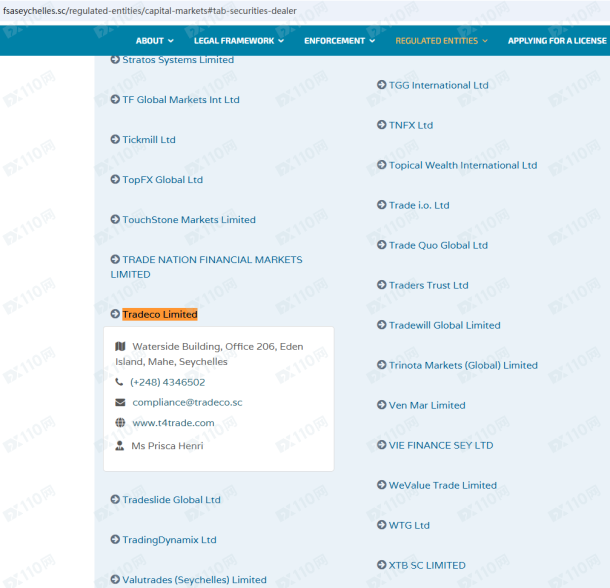
Task: Expand VIE FINANCE SEY LTD entry
Action: (441, 446)
